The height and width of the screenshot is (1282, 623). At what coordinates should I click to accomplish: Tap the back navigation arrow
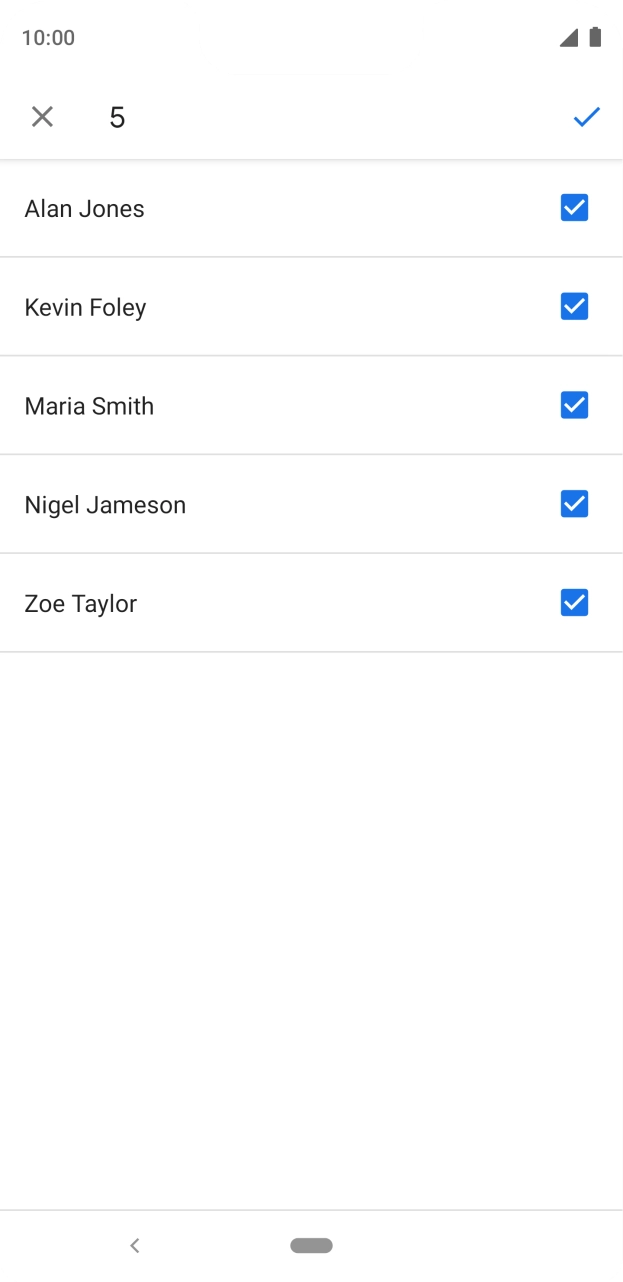135,1245
